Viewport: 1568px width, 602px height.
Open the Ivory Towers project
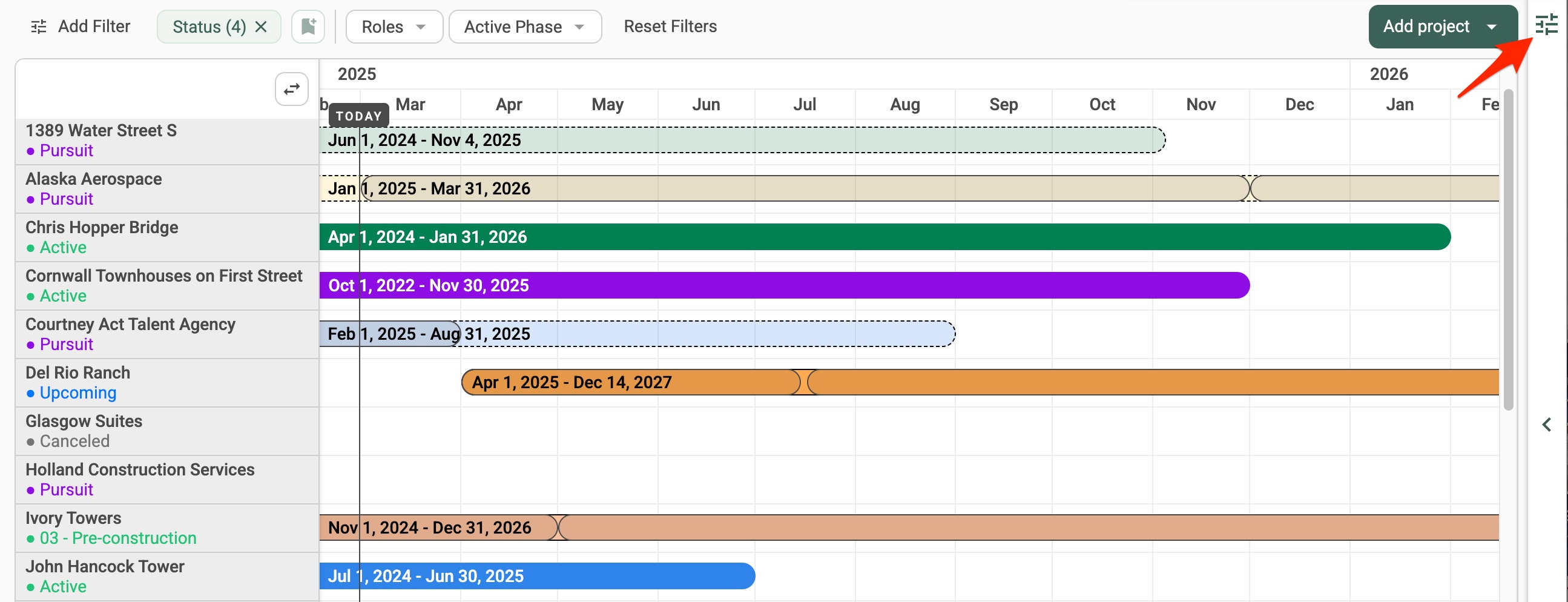coord(166,528)
